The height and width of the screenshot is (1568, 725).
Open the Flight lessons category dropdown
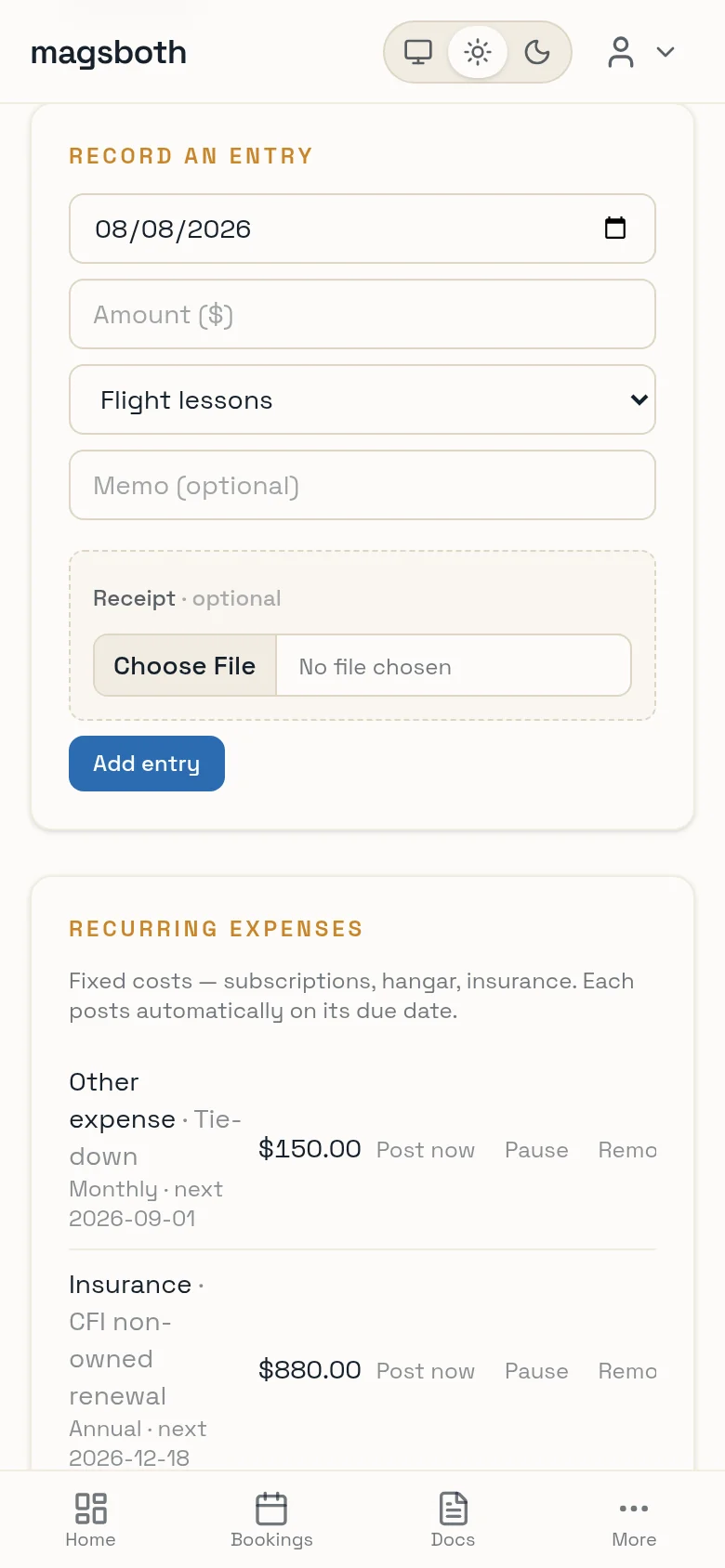coord(362,399)
